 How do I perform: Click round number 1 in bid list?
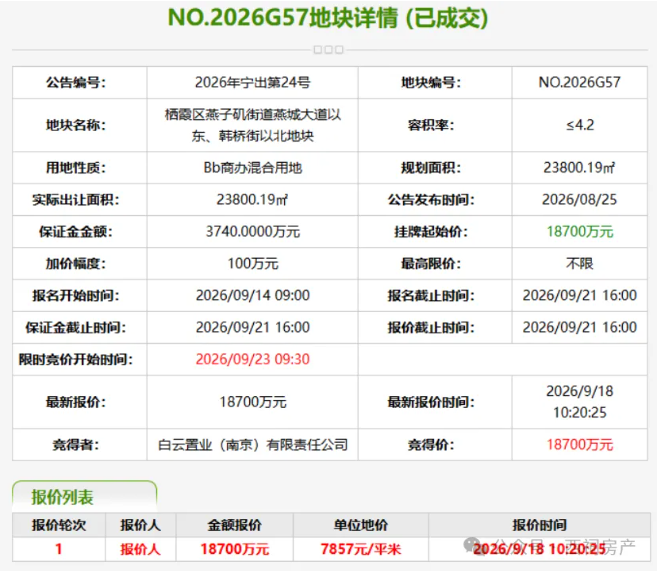click(x=59, y=549)
